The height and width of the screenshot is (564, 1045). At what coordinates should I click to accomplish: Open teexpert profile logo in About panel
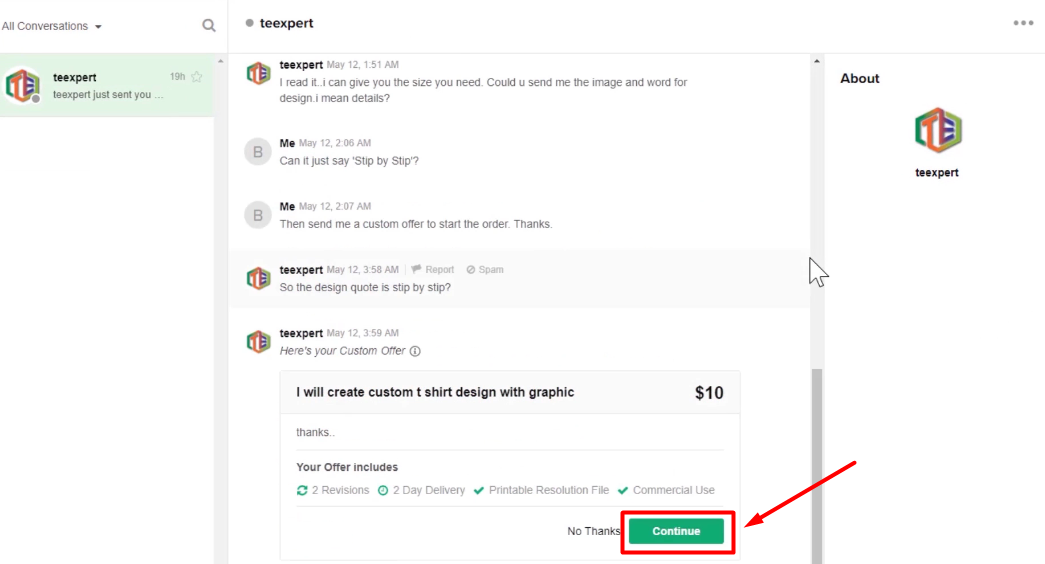coord(937,131)
